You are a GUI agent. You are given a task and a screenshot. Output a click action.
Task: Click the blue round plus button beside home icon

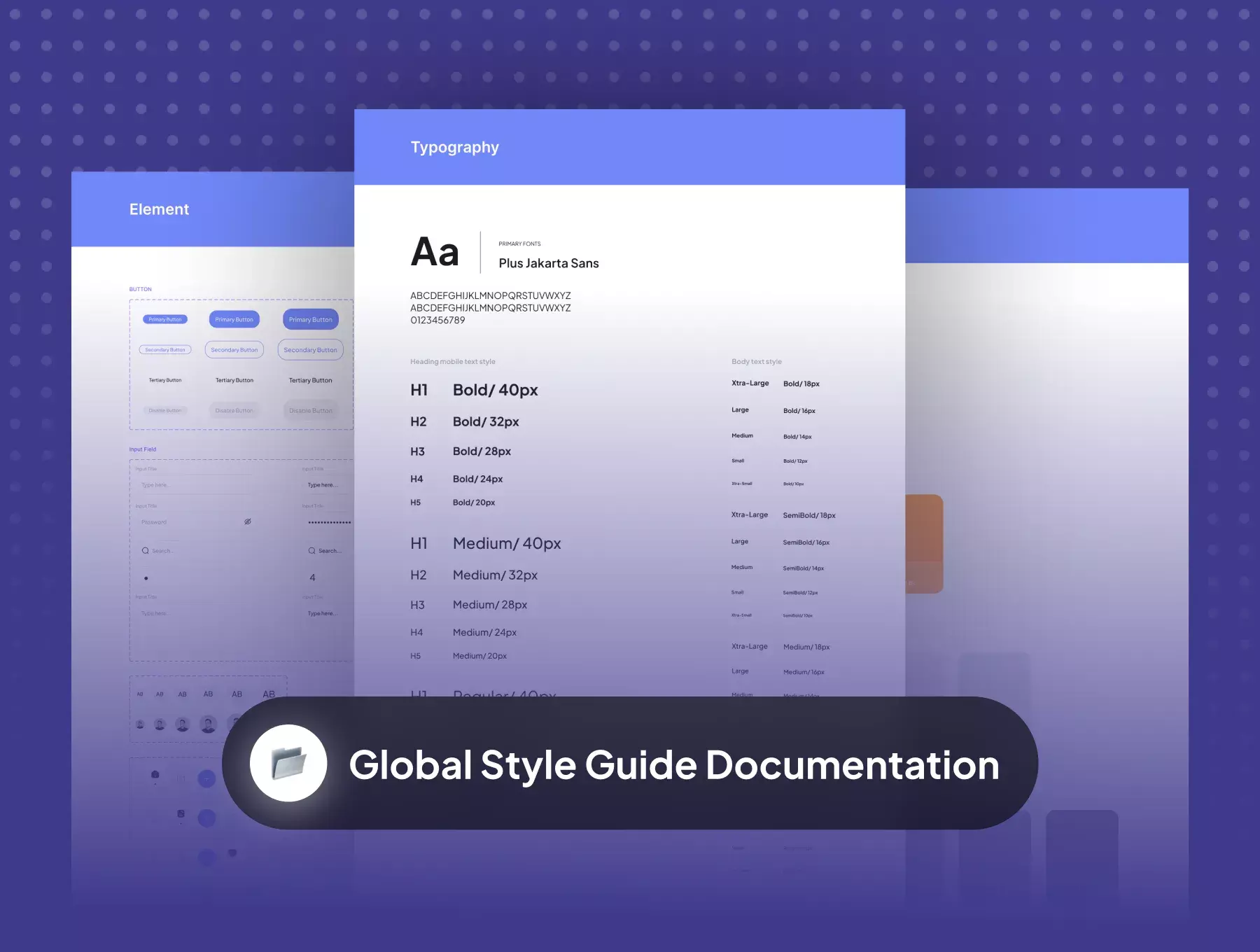(x=206, y=778)
